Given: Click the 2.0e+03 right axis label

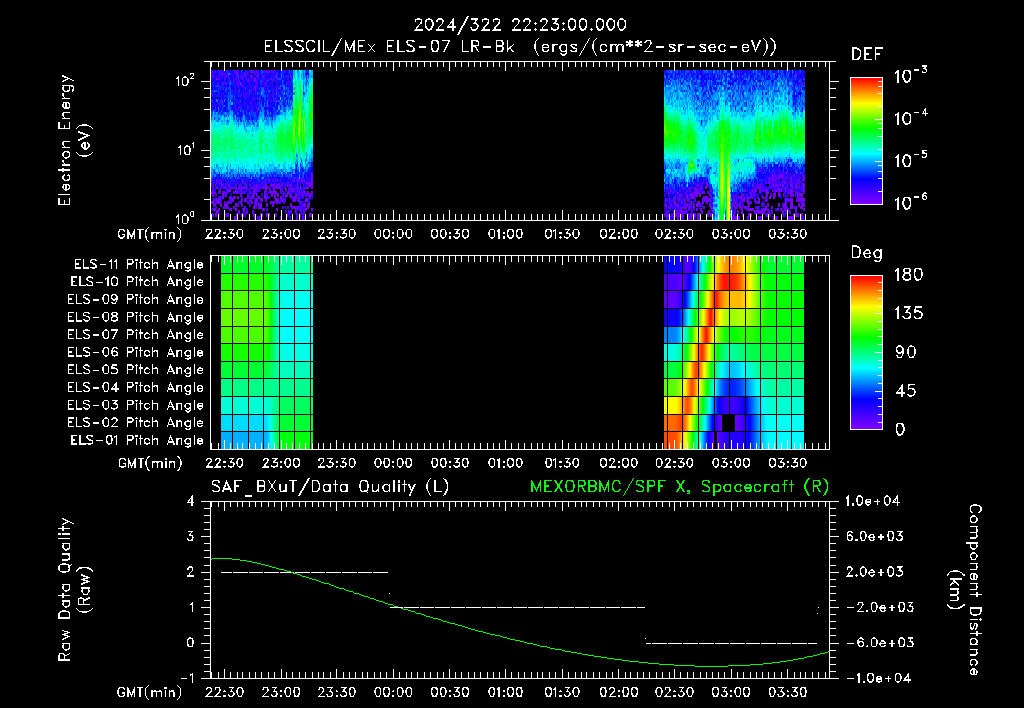Looking at the screenshot, I should pyautogui.click(x=875, y=572).
